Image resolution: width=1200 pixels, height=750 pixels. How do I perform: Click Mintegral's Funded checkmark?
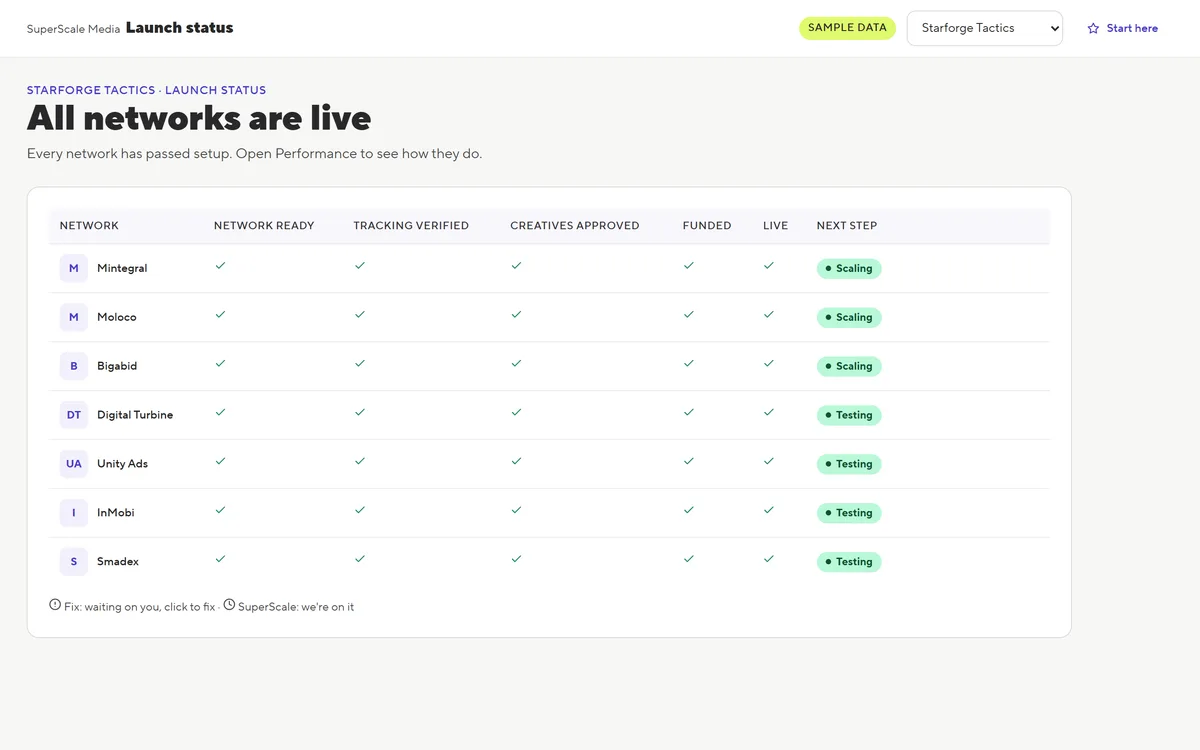pos(689,266)
